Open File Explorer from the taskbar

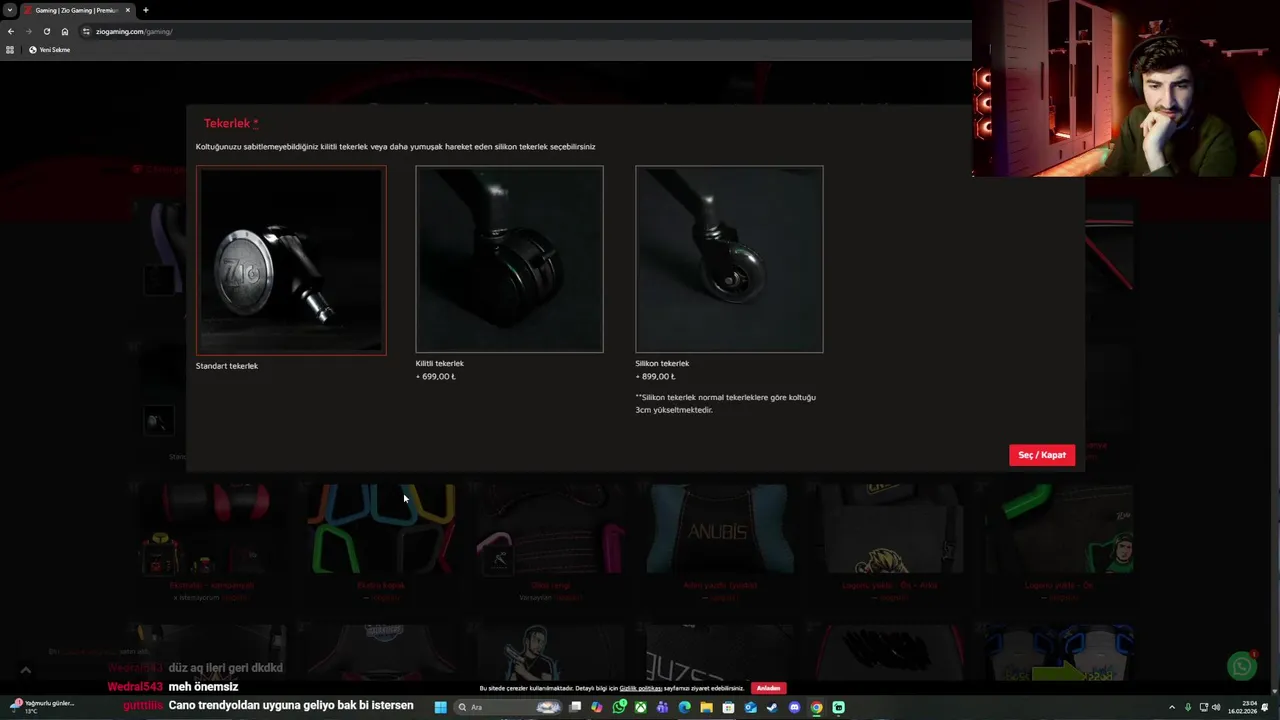click(x=706, y=707)
